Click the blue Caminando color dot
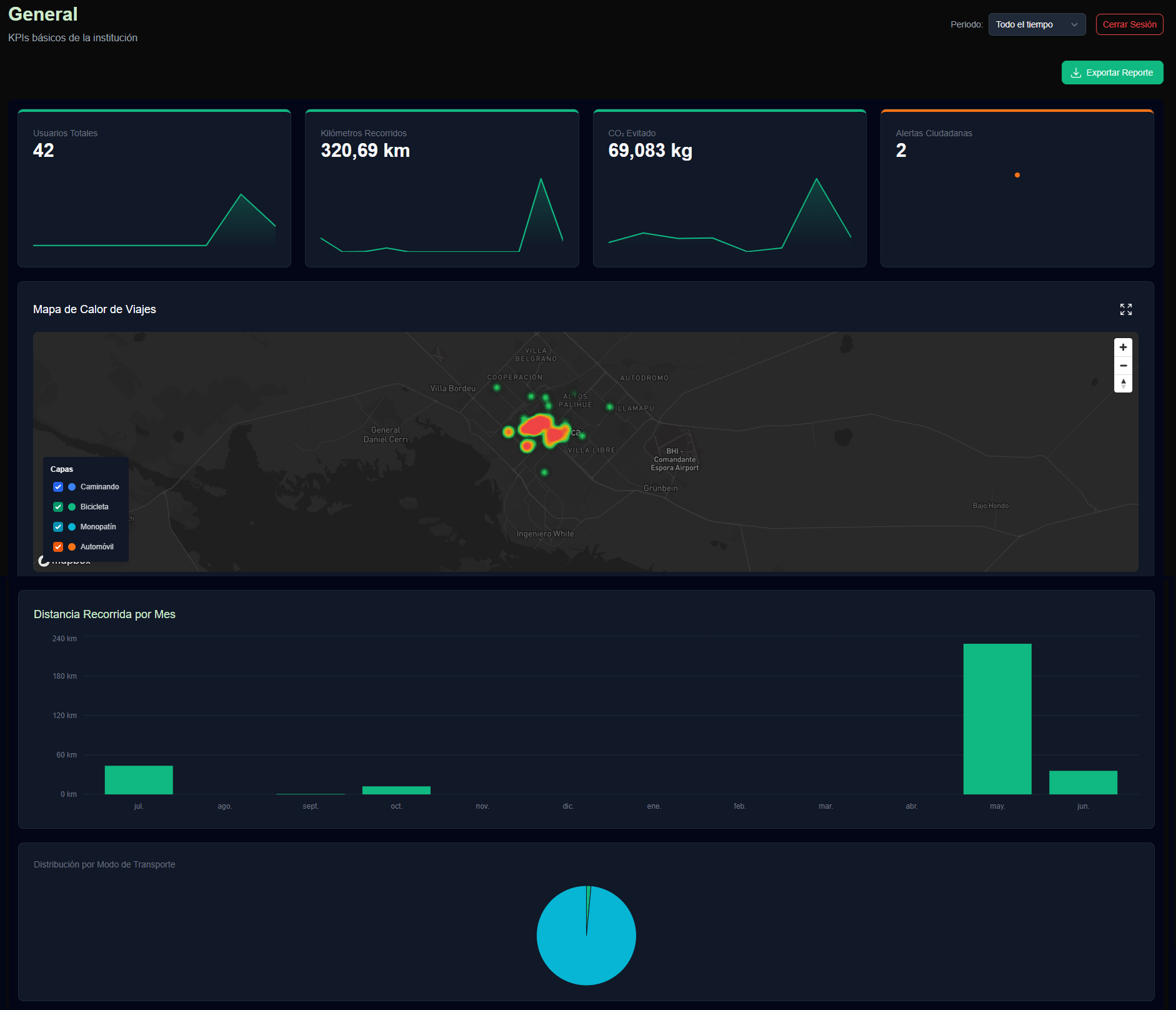Image resolution: width=1176 pixels, height=1010 pixels. point(72,487)
